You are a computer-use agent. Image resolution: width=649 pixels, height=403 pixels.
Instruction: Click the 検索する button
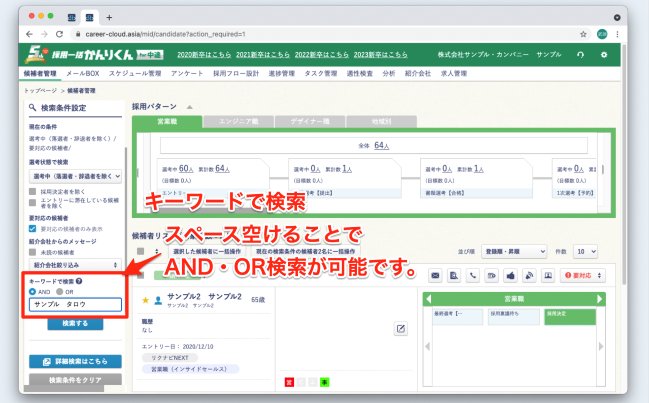tap(75, 323)
